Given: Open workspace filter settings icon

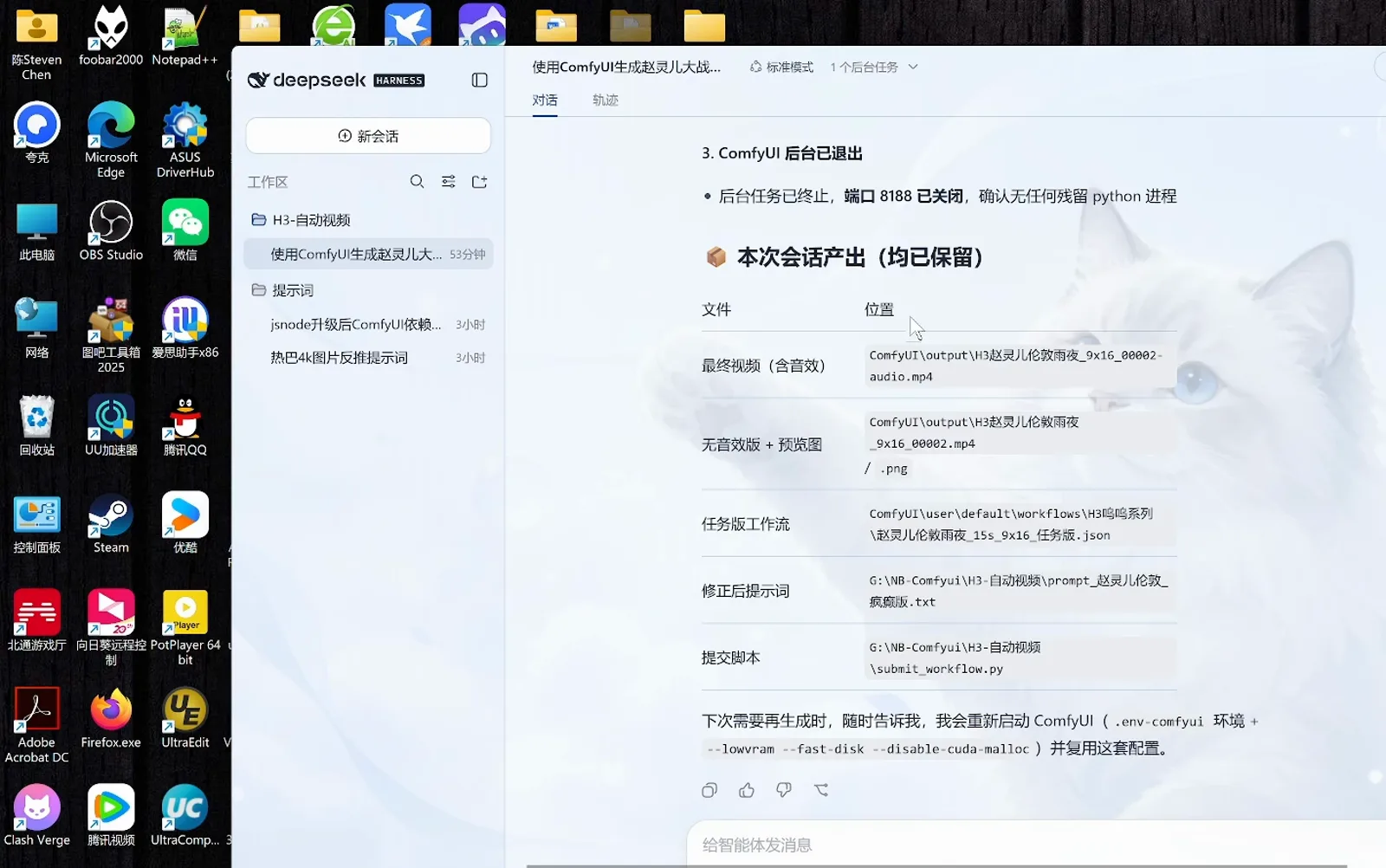Looking at the screenshot, I should [x=448, y=181].
